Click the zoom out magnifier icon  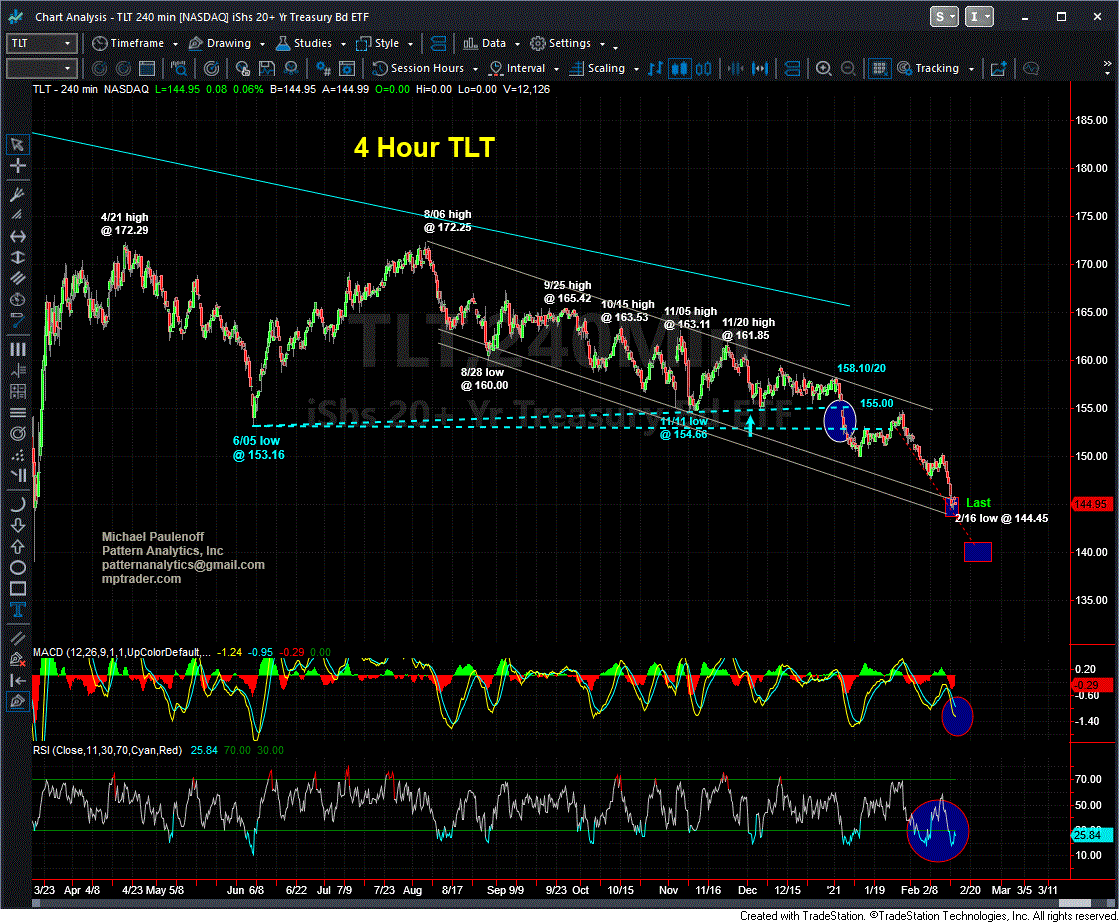click(x=848, y=69)
